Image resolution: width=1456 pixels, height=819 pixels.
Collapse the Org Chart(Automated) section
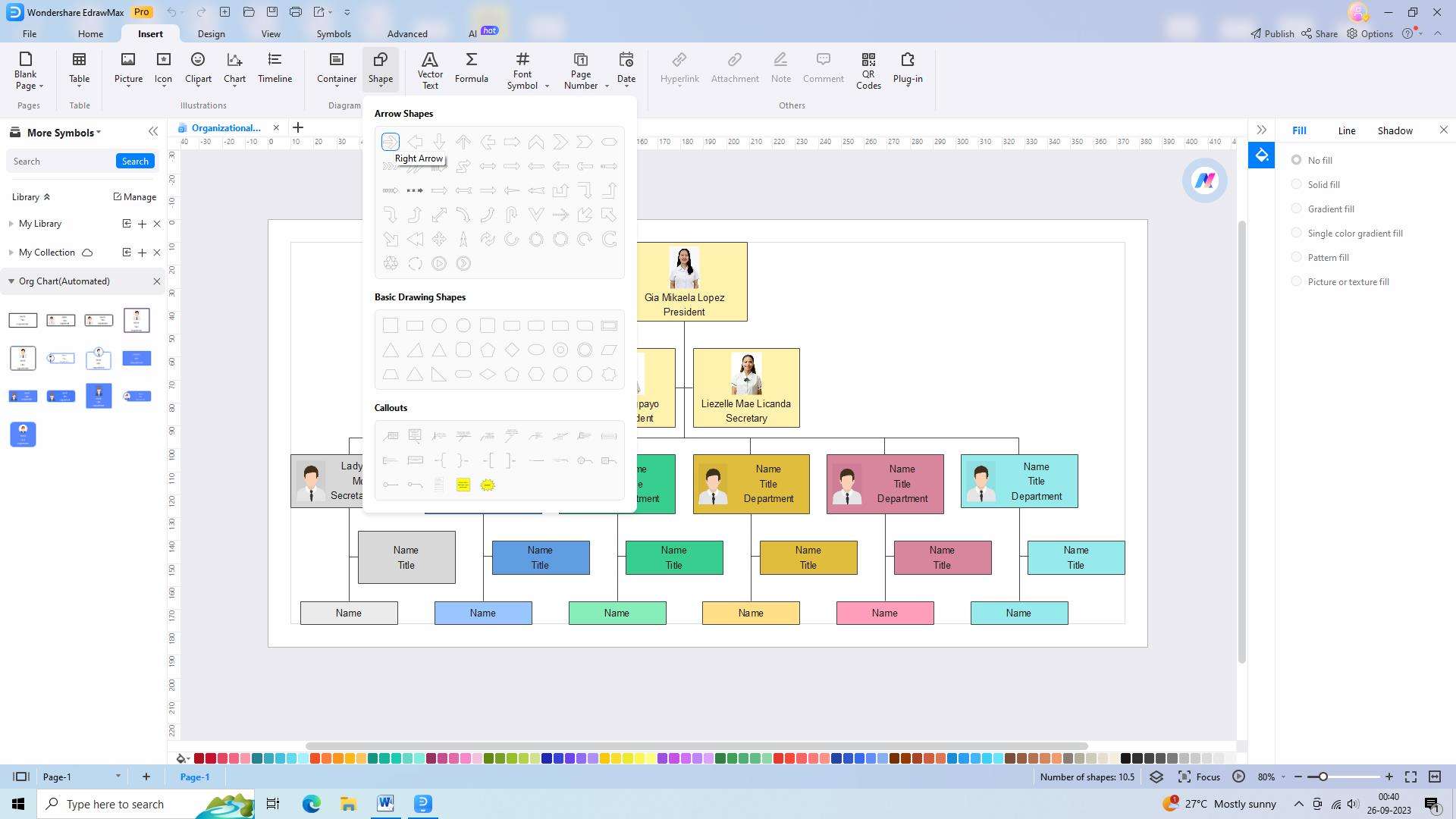pyautogui.click(x=11, y=281)
